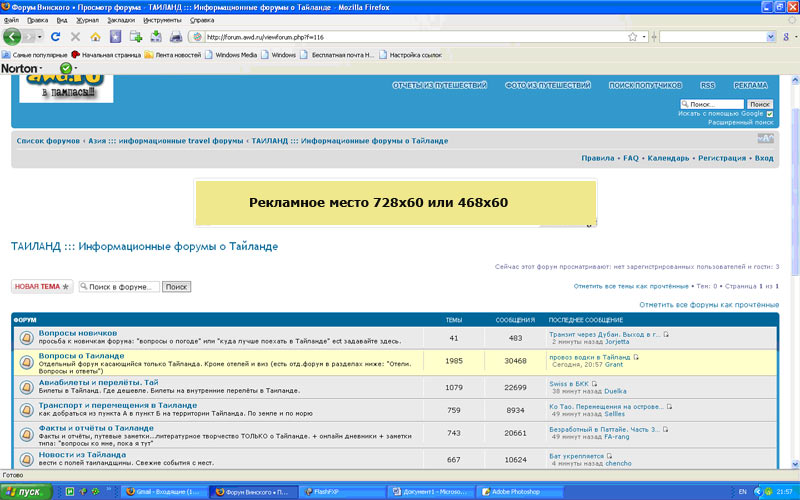The width and height of the screenshot is (800, 500).
Task: Open the RSS header link
Action: click(x=707, y=85)
